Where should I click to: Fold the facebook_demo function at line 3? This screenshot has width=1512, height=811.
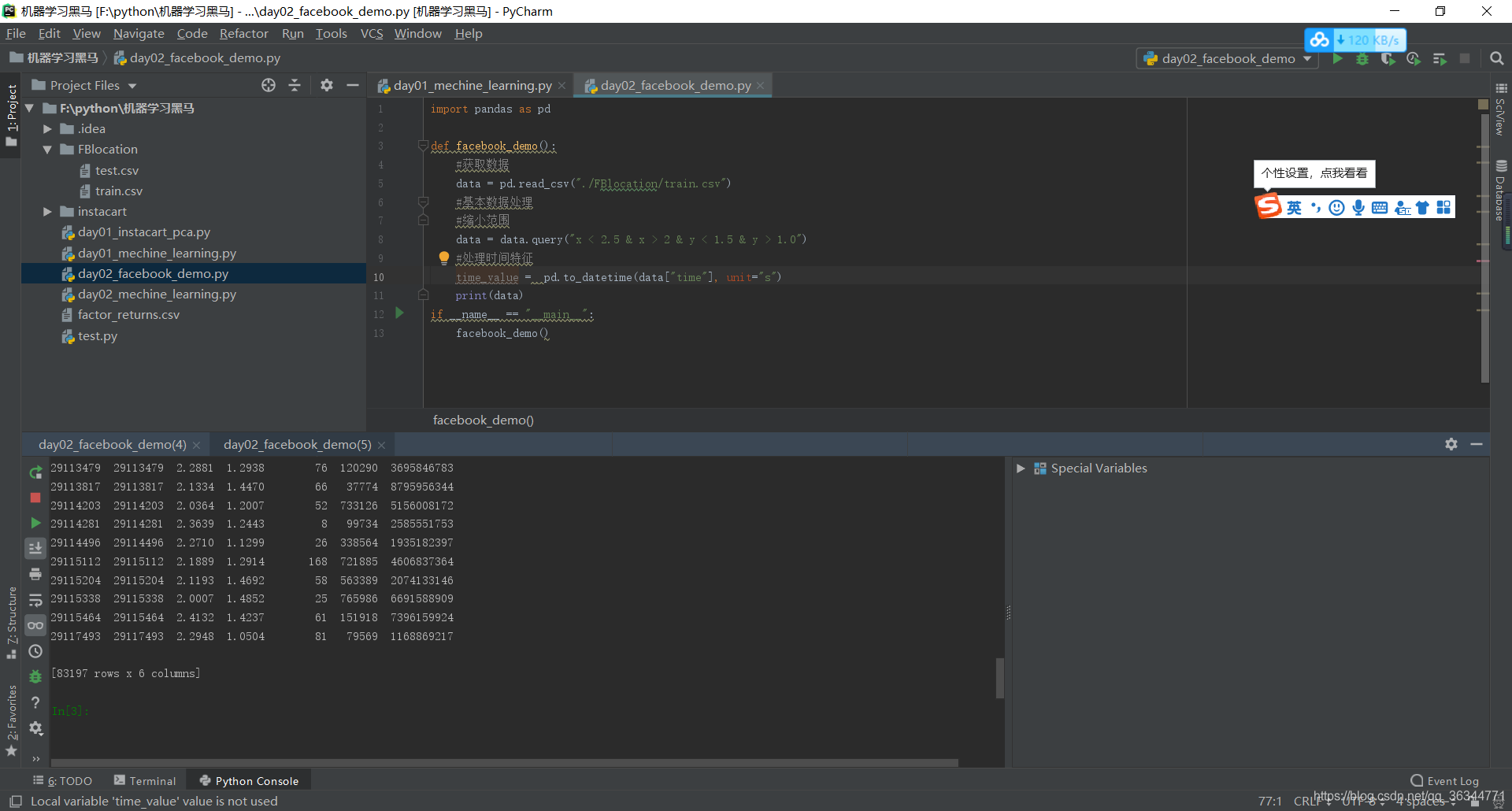pos(423,146)
